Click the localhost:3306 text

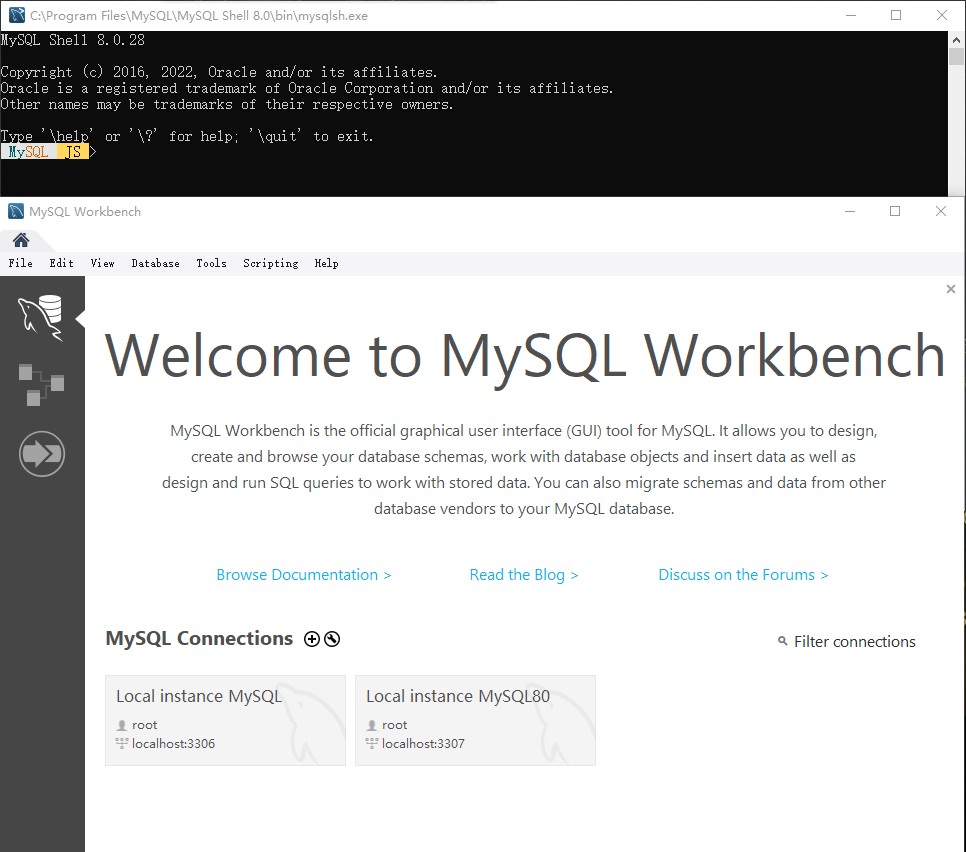173,744
